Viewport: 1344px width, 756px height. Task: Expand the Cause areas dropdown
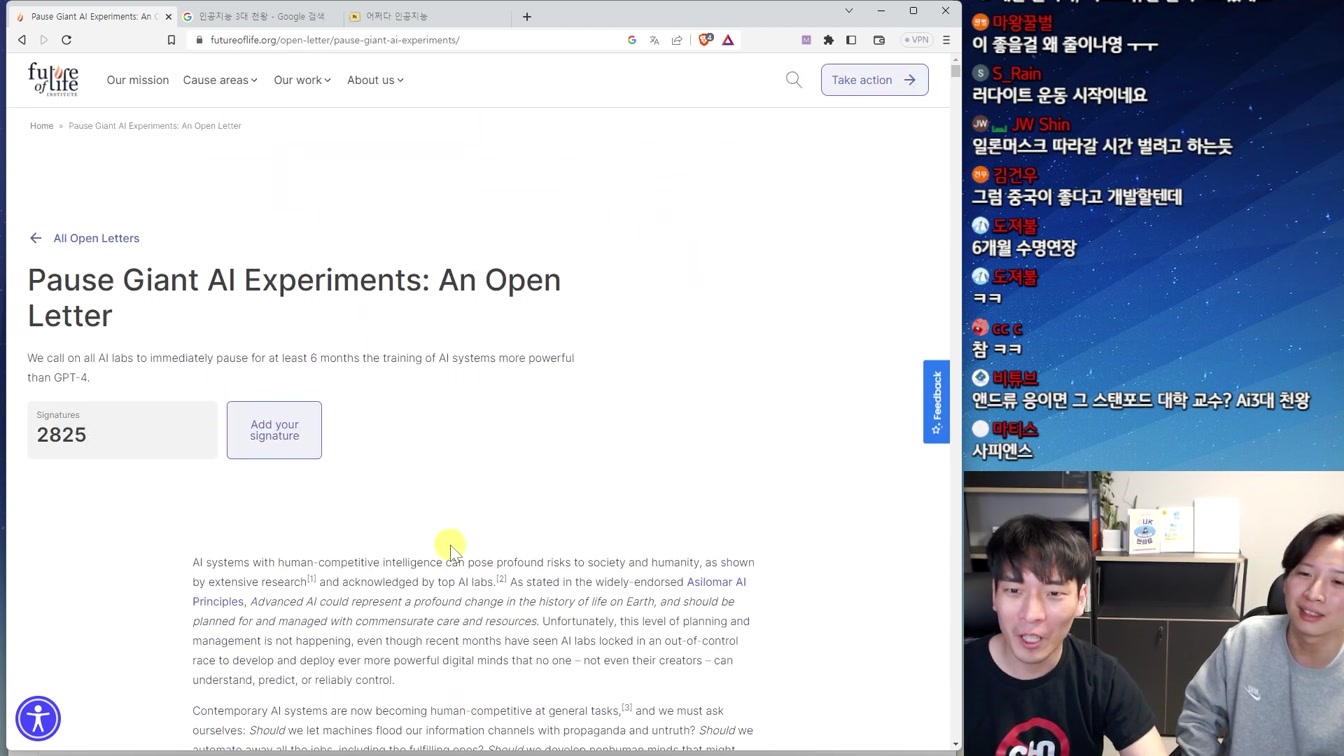[220, 80]
